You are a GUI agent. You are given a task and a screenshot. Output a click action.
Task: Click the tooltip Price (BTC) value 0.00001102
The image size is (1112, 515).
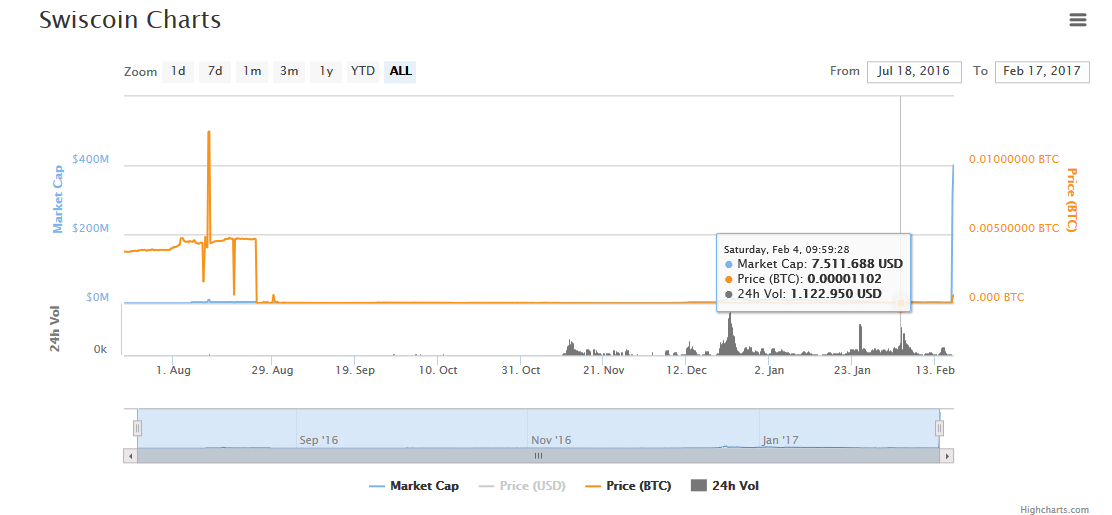(844, 279)
